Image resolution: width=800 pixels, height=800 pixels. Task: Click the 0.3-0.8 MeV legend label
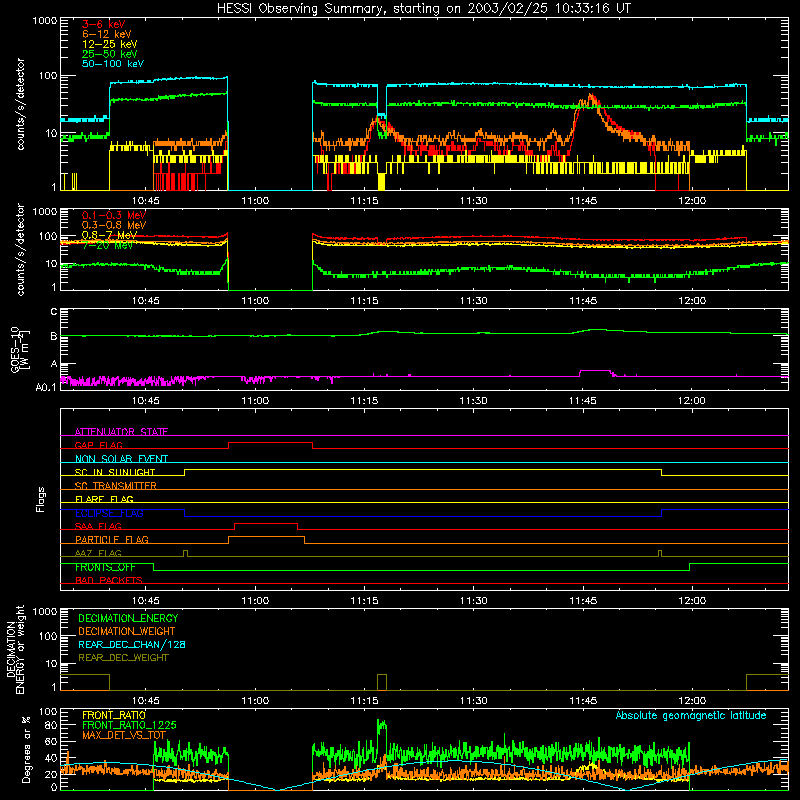click(114, 225)
